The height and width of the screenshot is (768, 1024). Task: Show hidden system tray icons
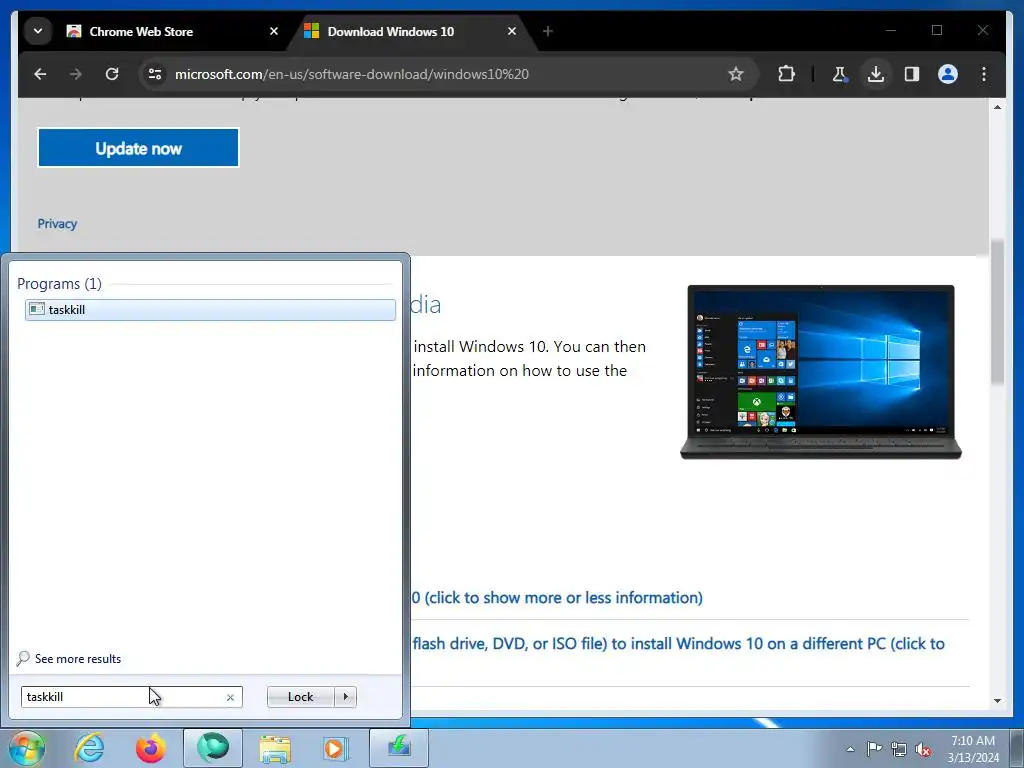pyautogui.click(x=850, y=749)
